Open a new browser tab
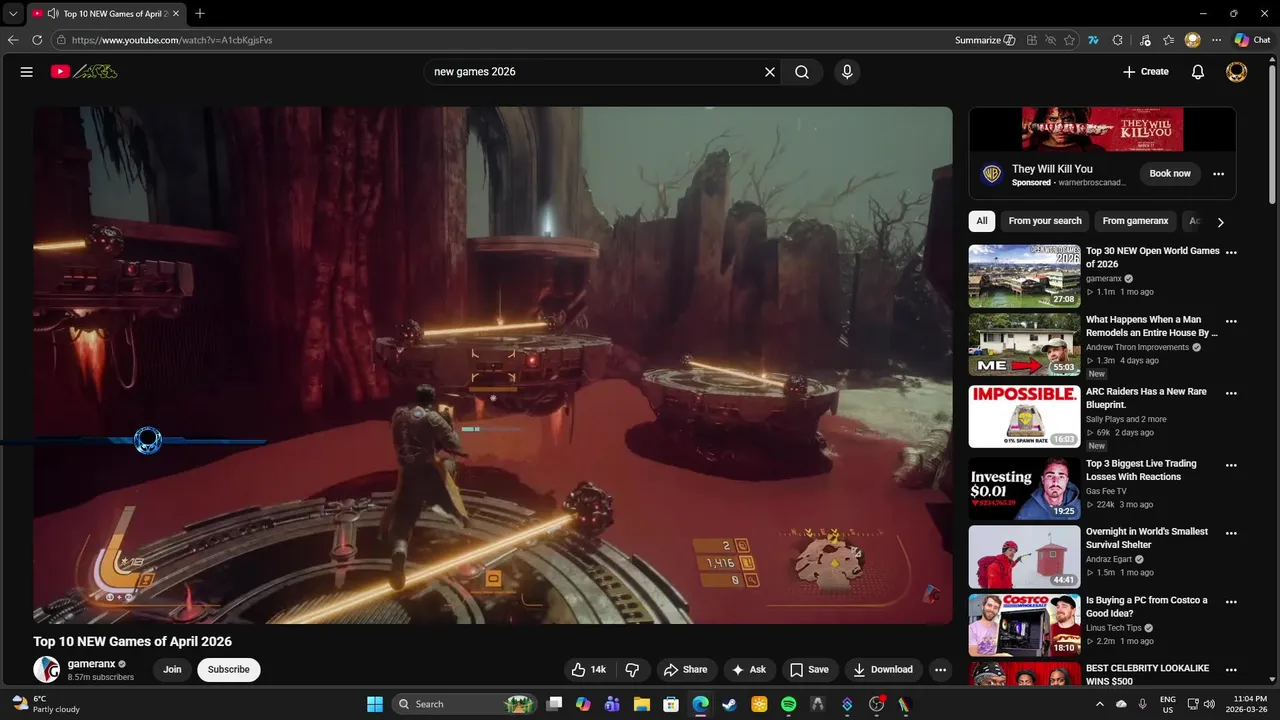The width and height of the screenshot is (1280, 720). pos(200,13)
